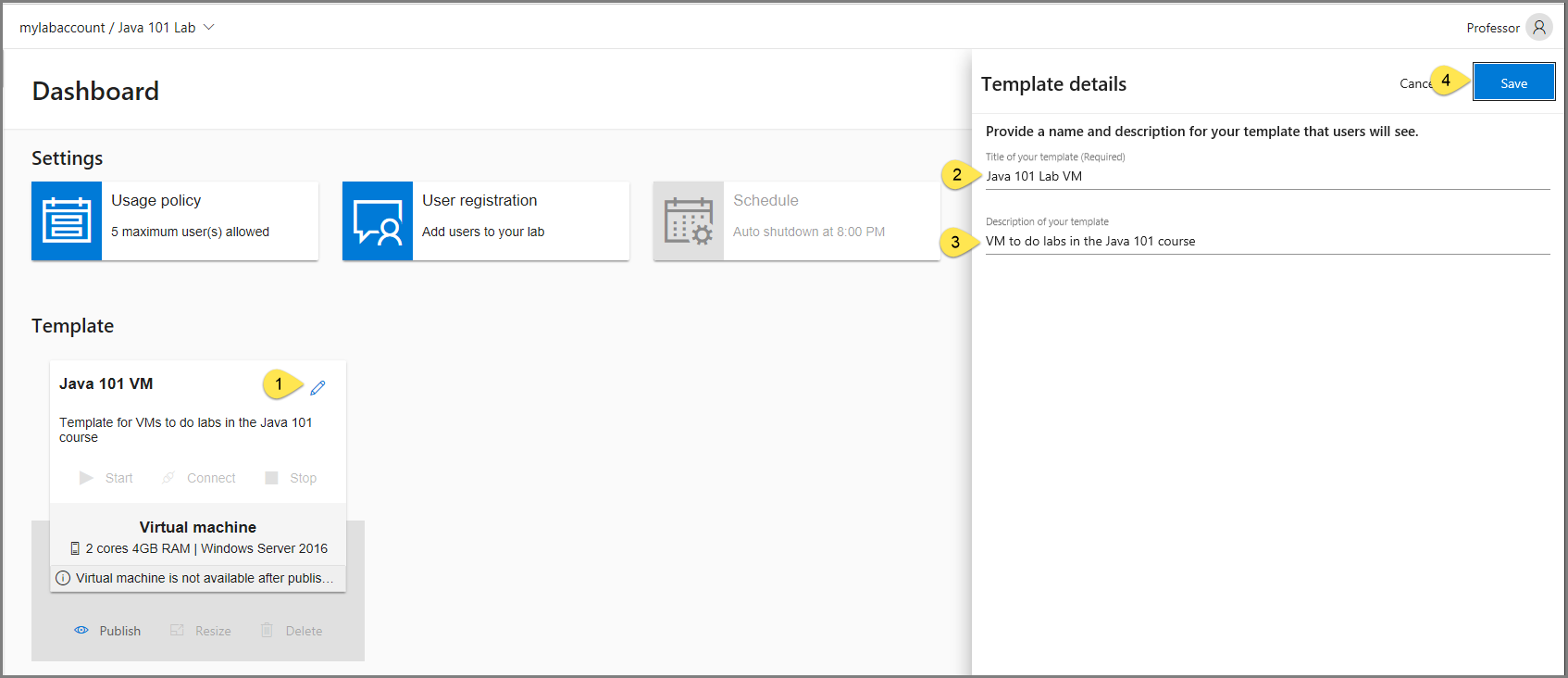Click the Delete trash can icon

tap(267, 630)
